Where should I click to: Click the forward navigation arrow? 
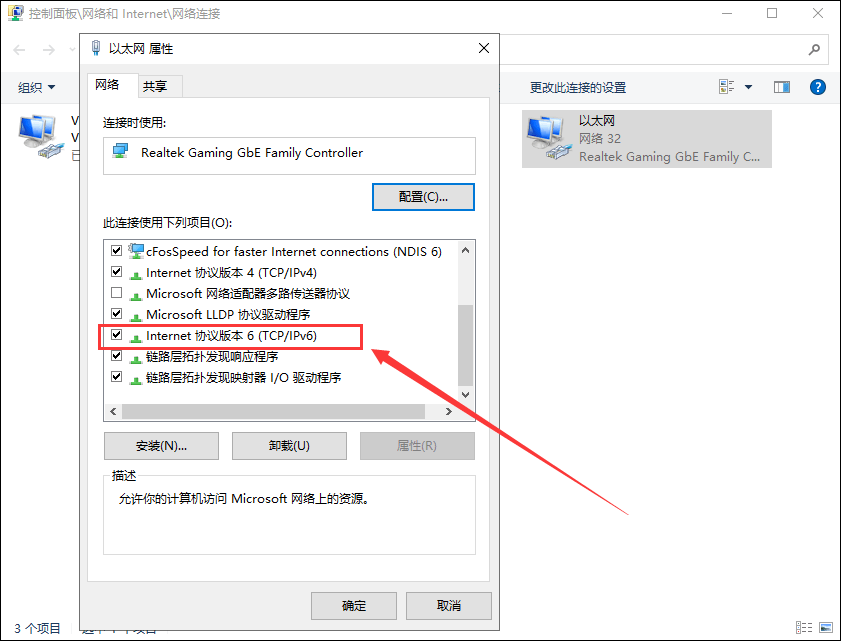coord(49,50)
